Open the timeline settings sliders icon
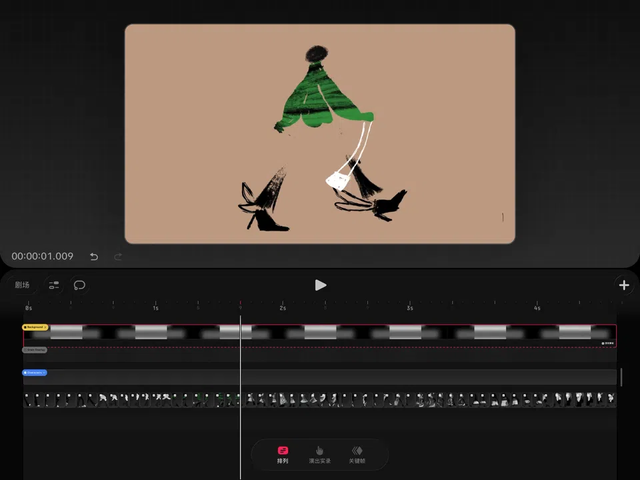Image resolution: width=640 pixels, height=480 pixels. pos(54,285)
